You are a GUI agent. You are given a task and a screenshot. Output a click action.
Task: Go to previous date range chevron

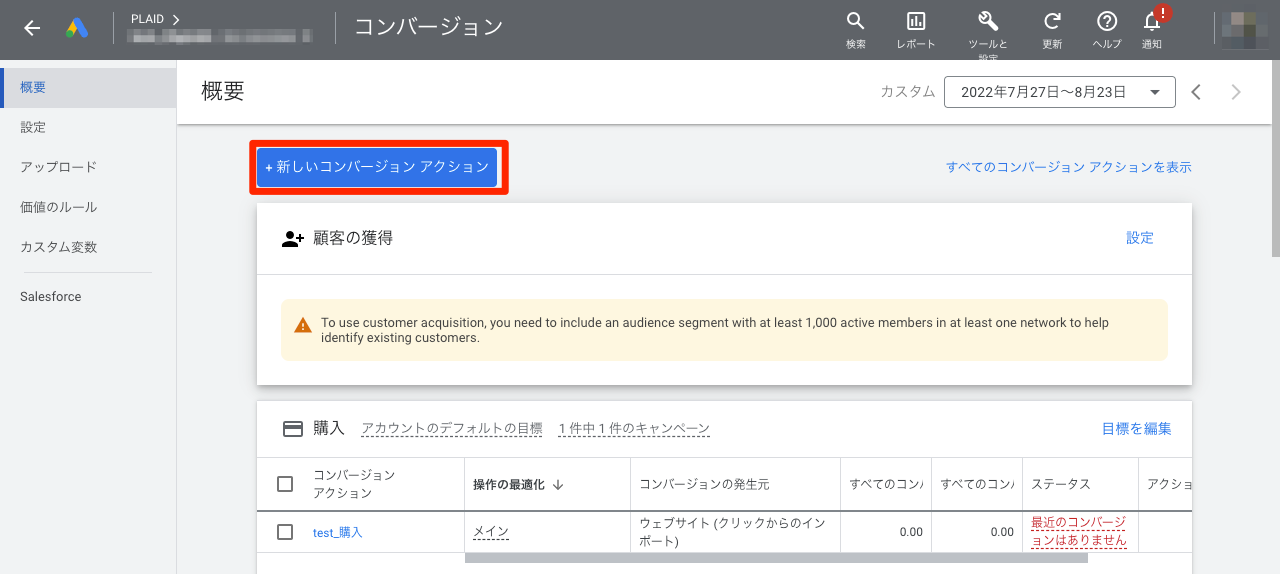(1196, 92)
